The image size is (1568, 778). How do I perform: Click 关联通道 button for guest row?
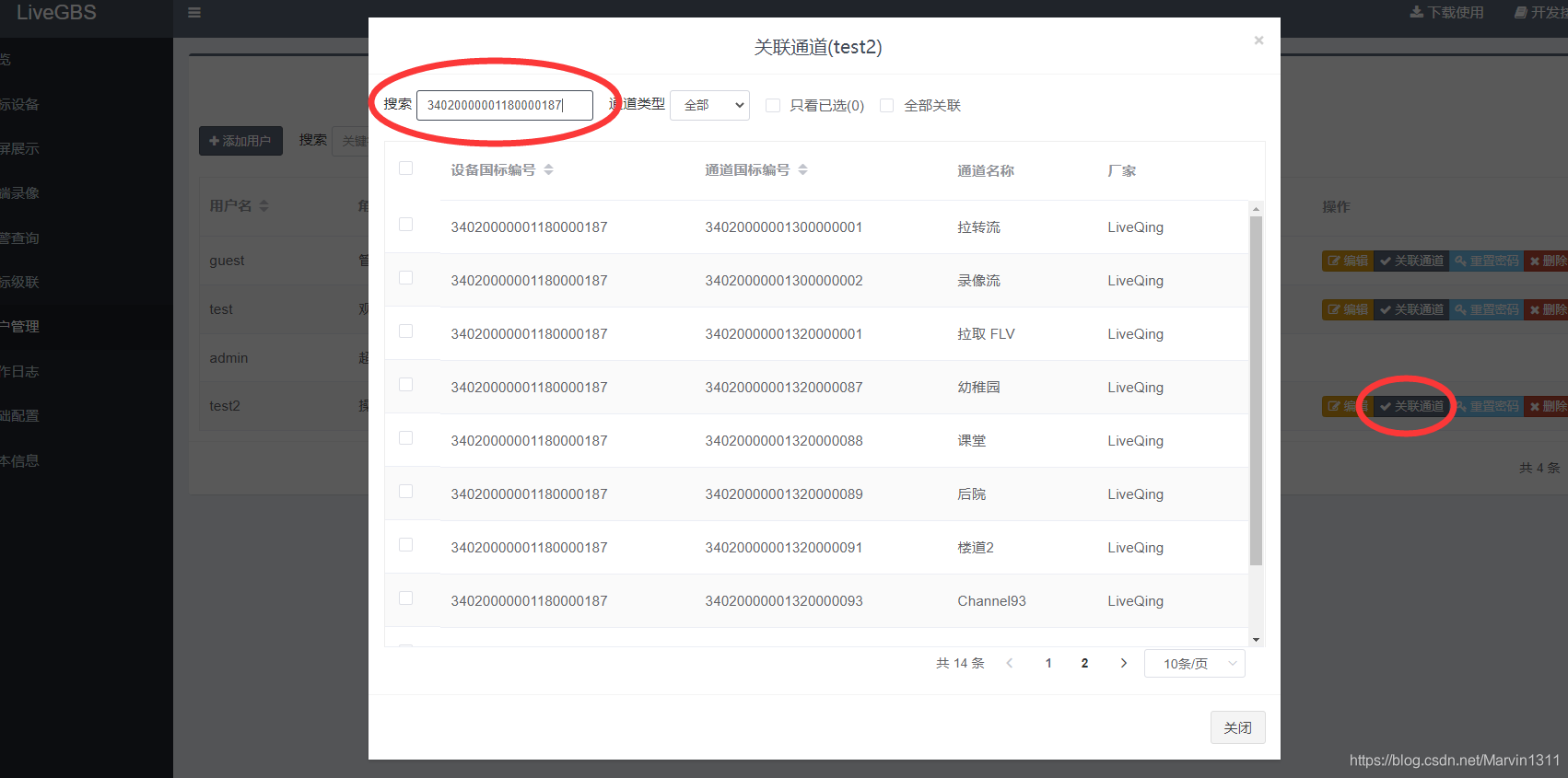coord(1411,261)
